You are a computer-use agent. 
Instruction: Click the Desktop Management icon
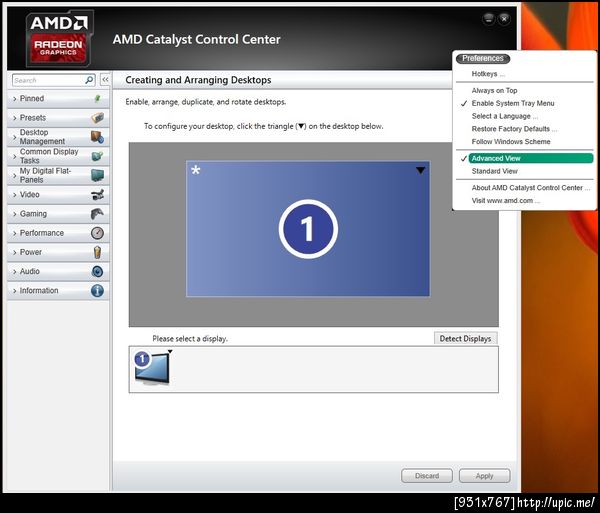pos(97,137)
